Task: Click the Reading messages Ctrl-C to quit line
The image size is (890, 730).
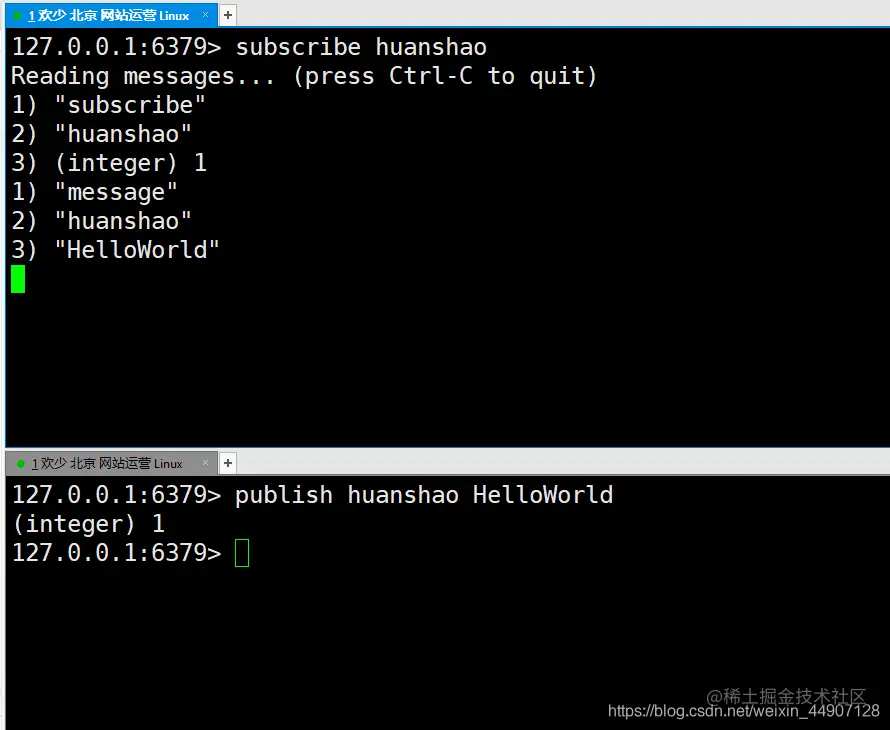Action: (x=304, y=76)
